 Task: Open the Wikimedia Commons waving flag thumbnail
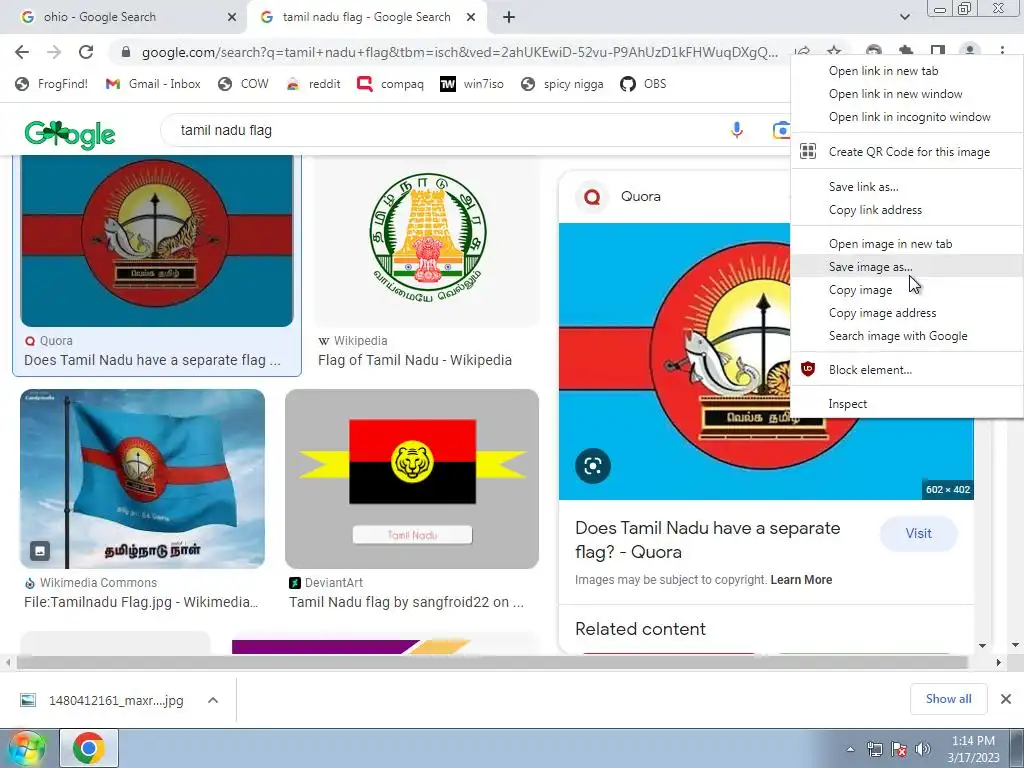(x=142, y=479)
